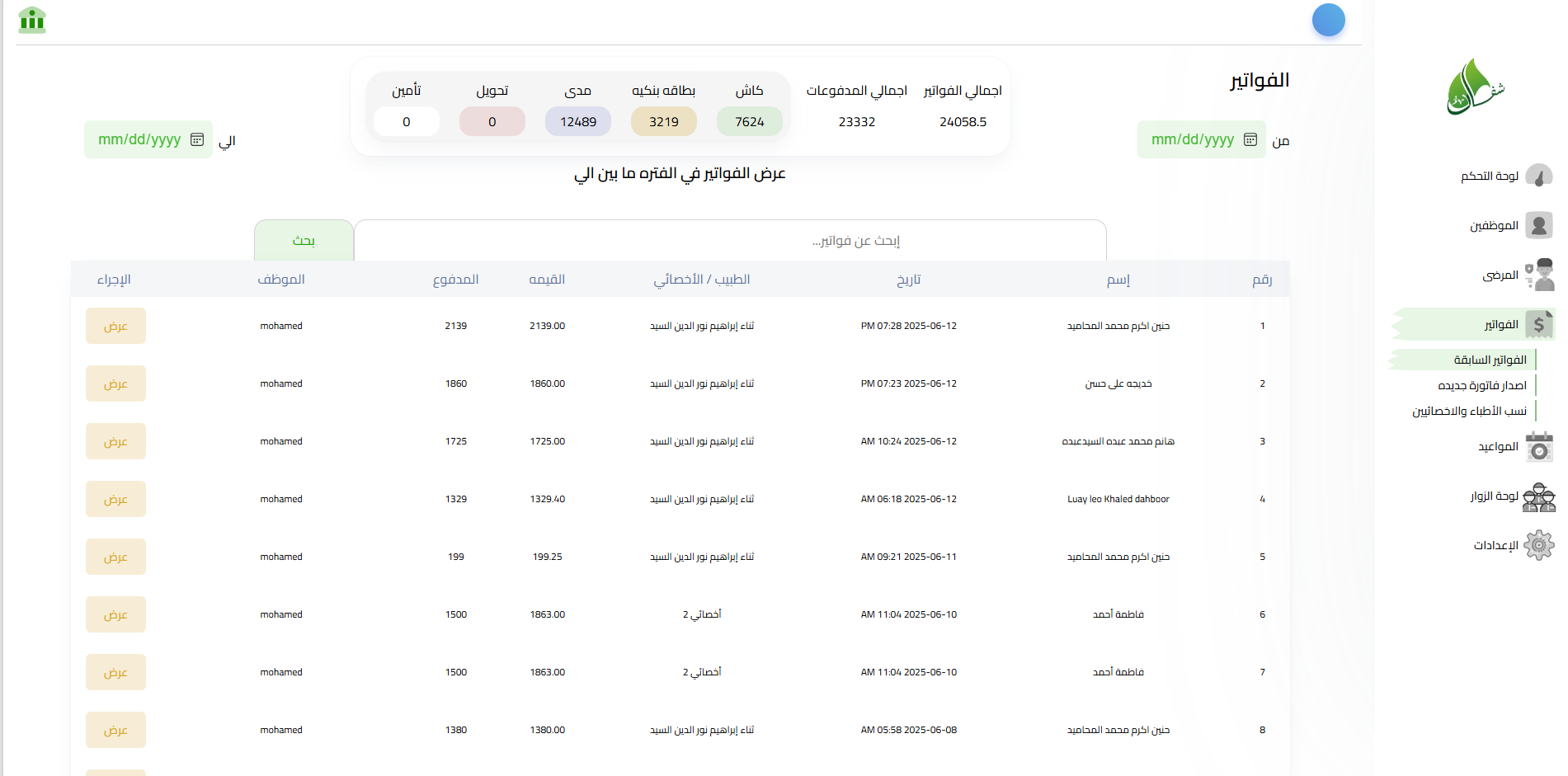Image resolution: width=1568 pixels, height=776 pixels.
Task: Click عرض for Luay leo Khaled dahboor invoice
Action: tap(115, 498)
